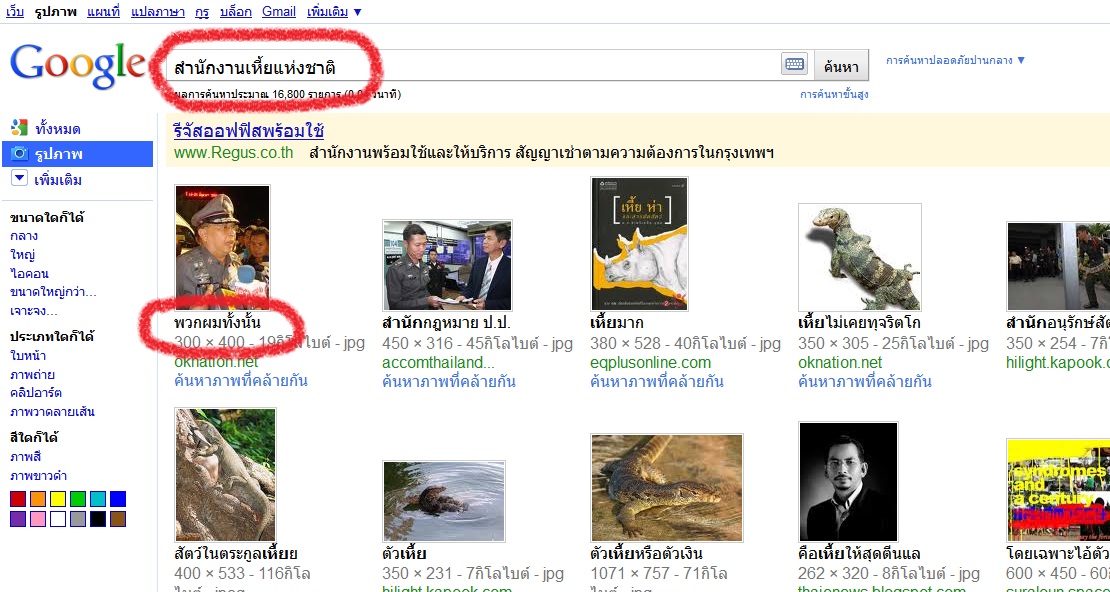This screenshot has width=1110, height=592.
Task: Open the แผนที่ (Maps) top link
Action: [x=103, y=11]
